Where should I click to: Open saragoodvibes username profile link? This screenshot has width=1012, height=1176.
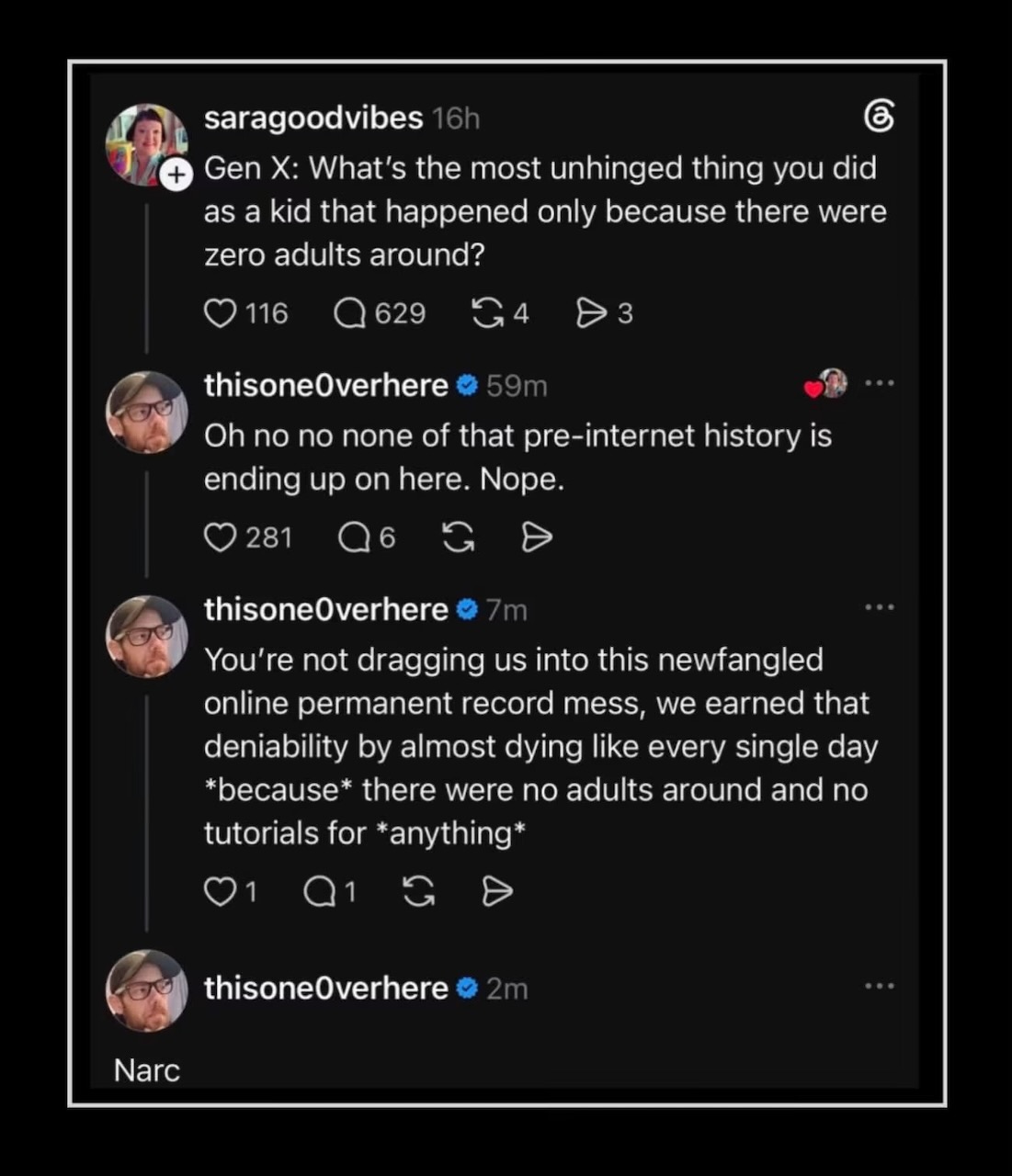coord(313,118)
